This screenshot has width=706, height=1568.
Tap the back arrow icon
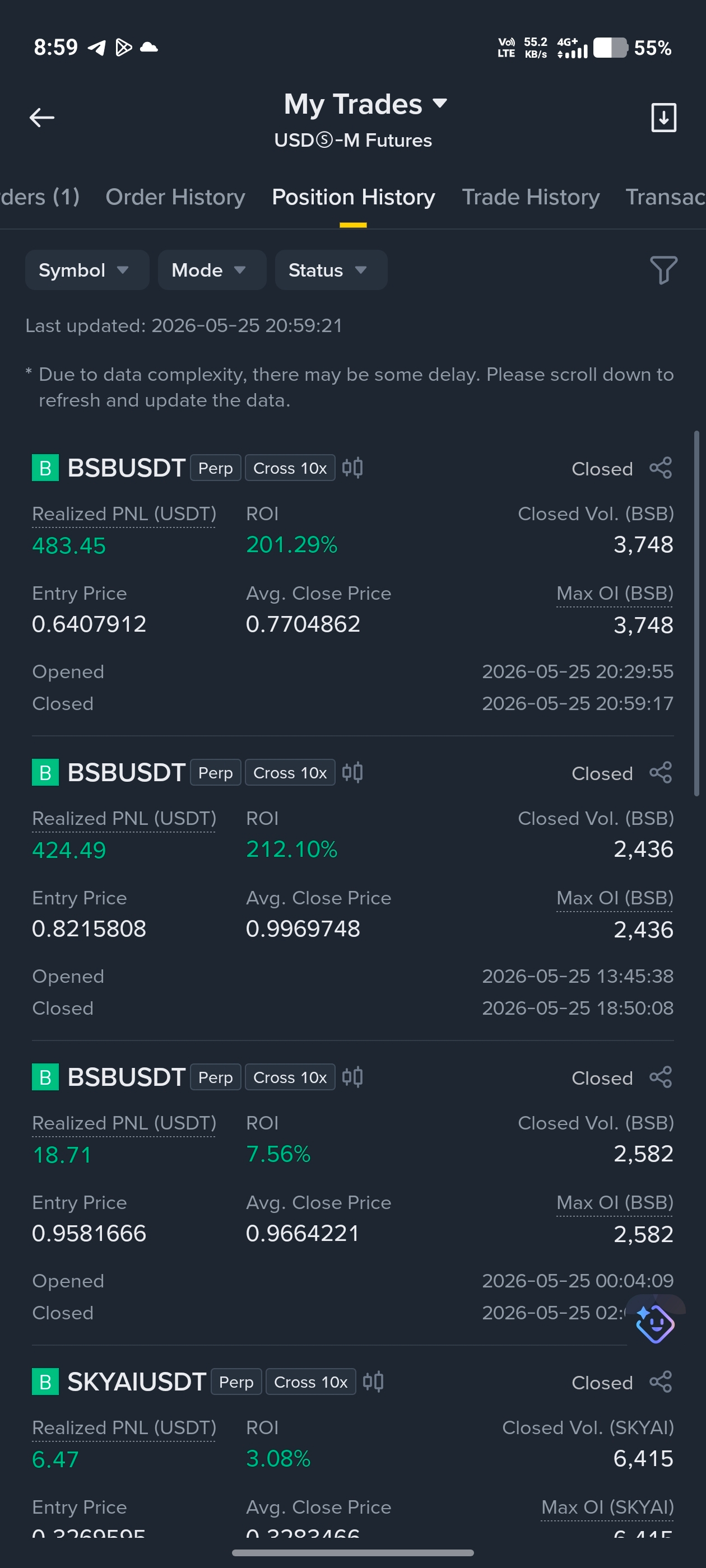point(42,118)
